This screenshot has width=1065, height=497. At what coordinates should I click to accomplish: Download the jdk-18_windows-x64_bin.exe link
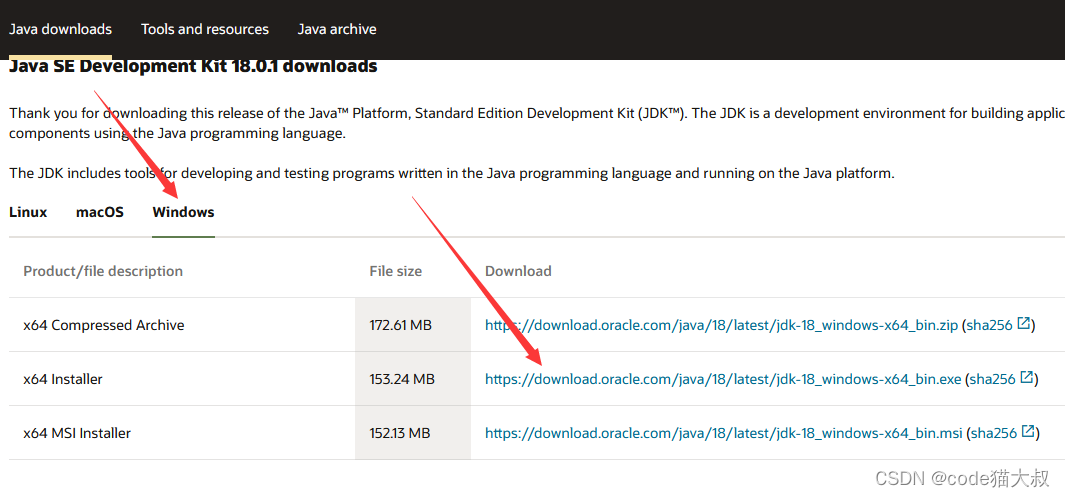click(x=723, y=379)
